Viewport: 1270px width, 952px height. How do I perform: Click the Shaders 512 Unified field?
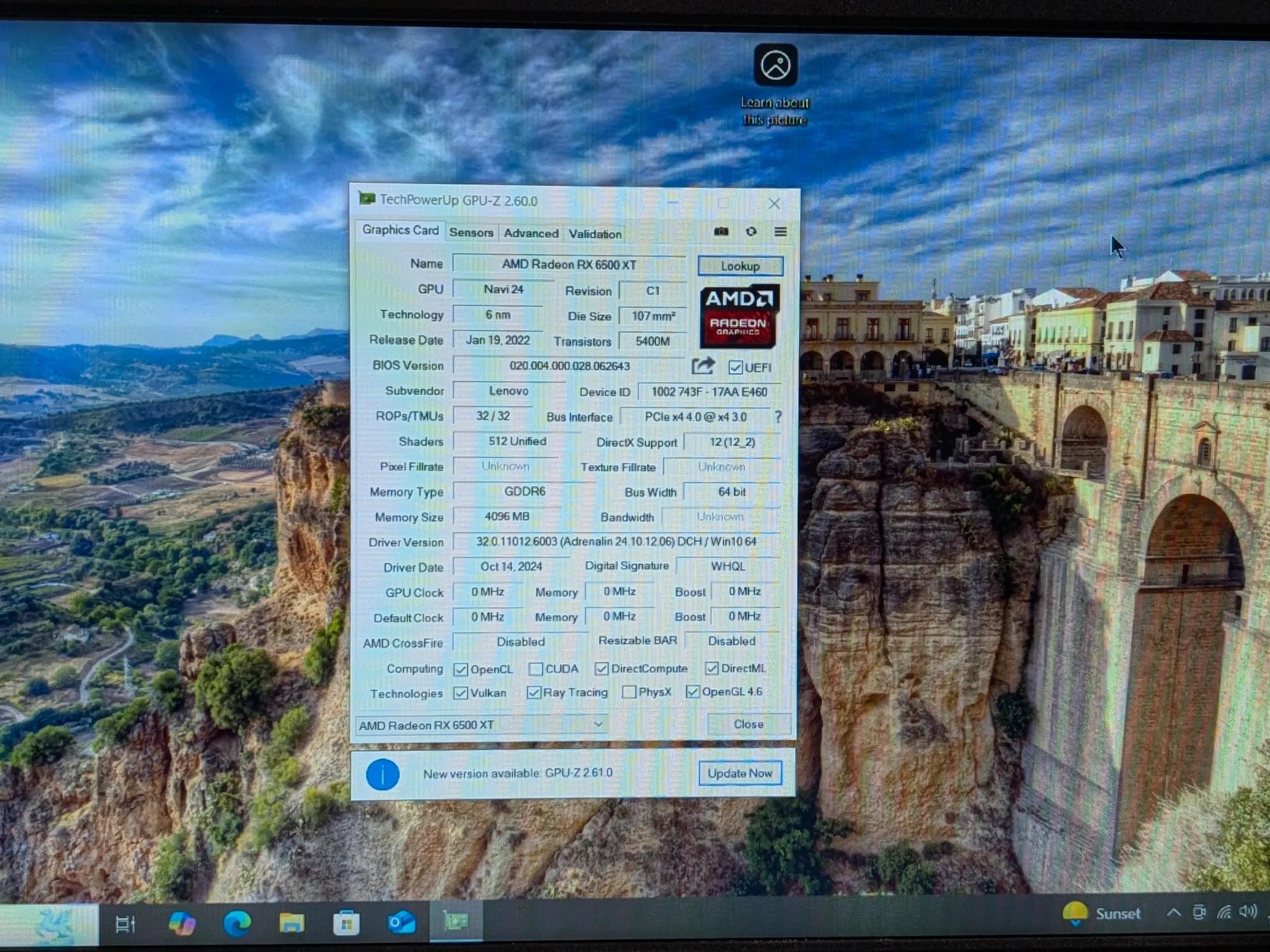[x=517, y=441]
